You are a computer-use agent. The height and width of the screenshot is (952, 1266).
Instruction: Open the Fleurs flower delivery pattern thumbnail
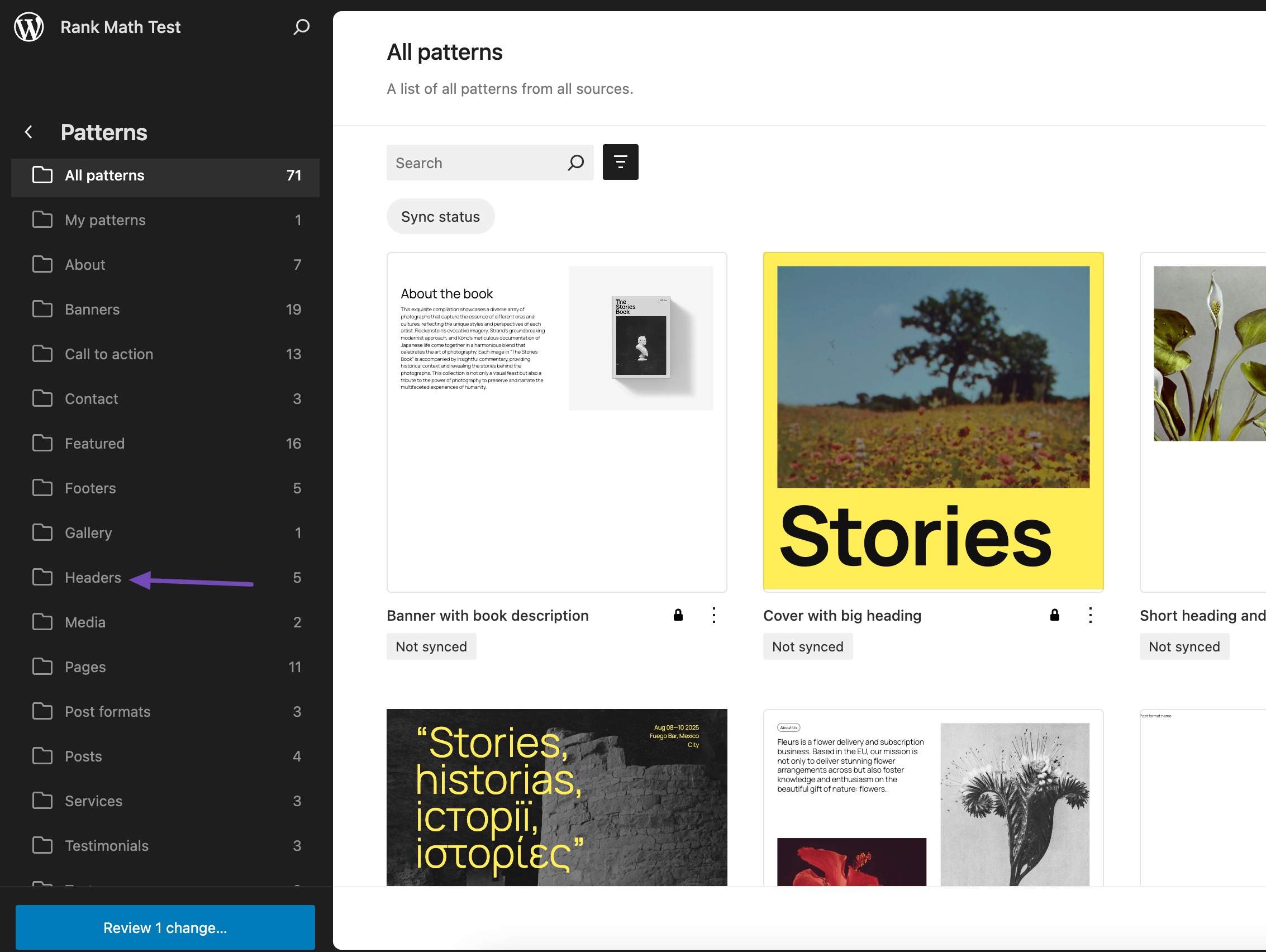934,797
